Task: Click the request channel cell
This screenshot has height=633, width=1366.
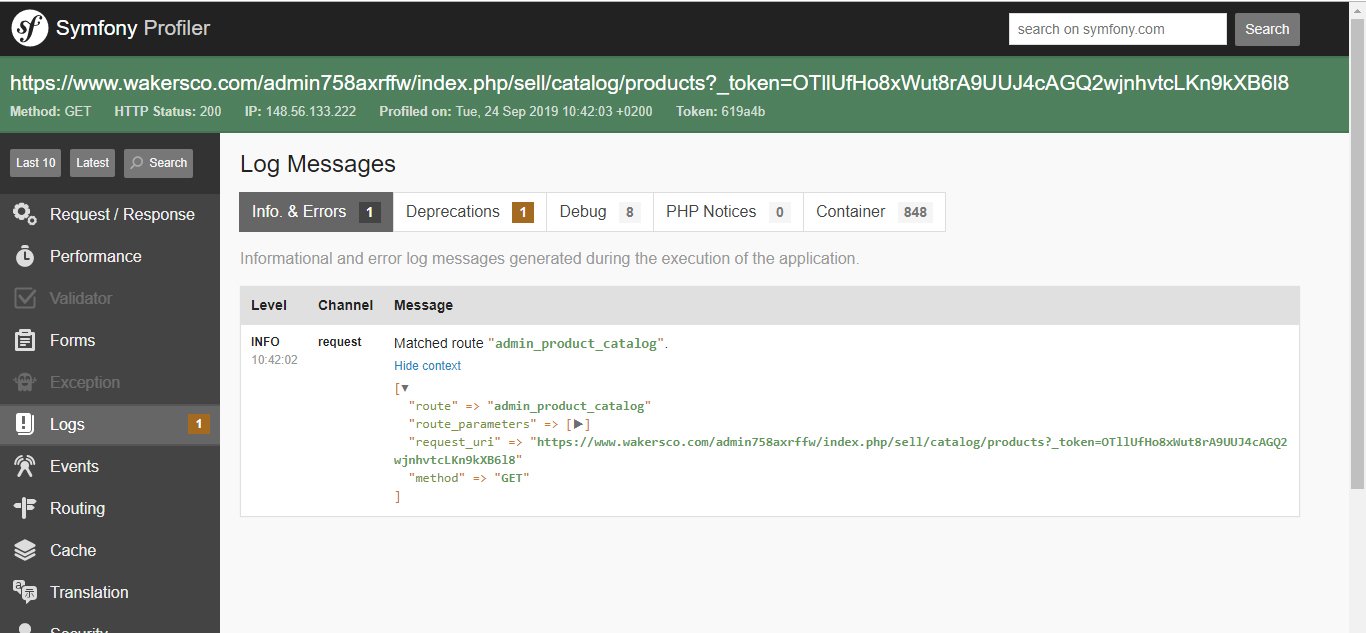Action: (x=339, y=342)
